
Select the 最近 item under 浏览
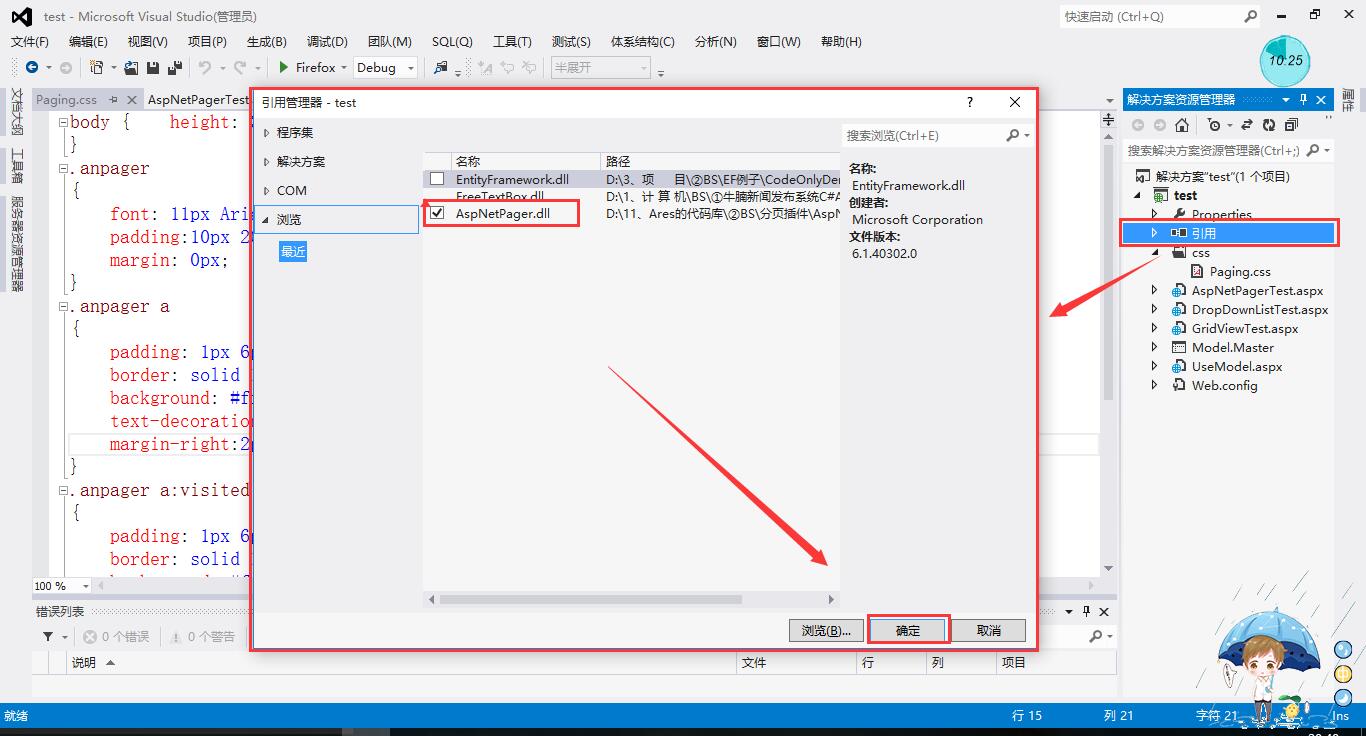(x=293, y=252)
